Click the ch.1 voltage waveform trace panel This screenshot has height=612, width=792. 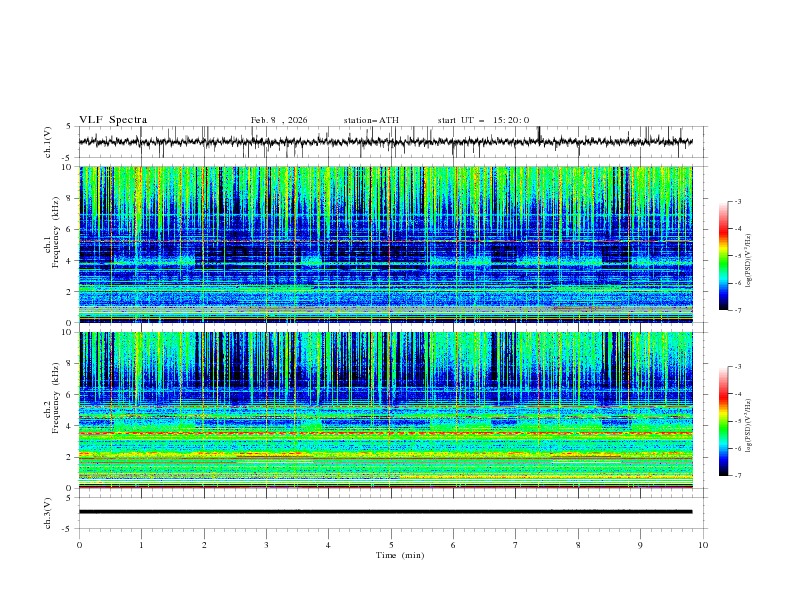click(x=393, y=142)
